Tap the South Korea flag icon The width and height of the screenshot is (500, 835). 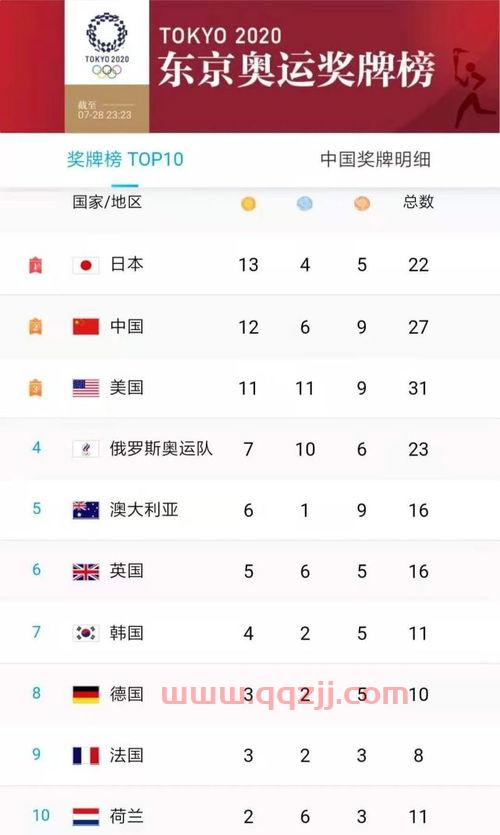pos(86,633)
